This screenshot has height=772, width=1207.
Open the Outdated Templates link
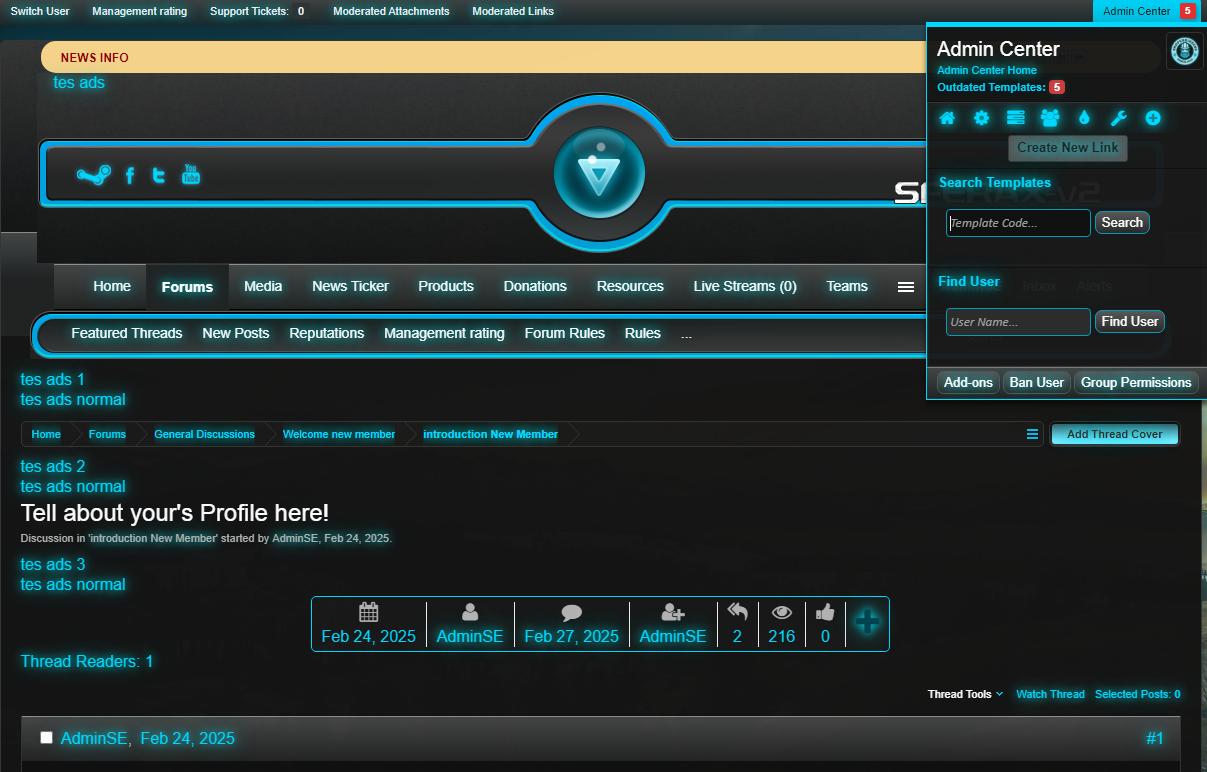1000,87
